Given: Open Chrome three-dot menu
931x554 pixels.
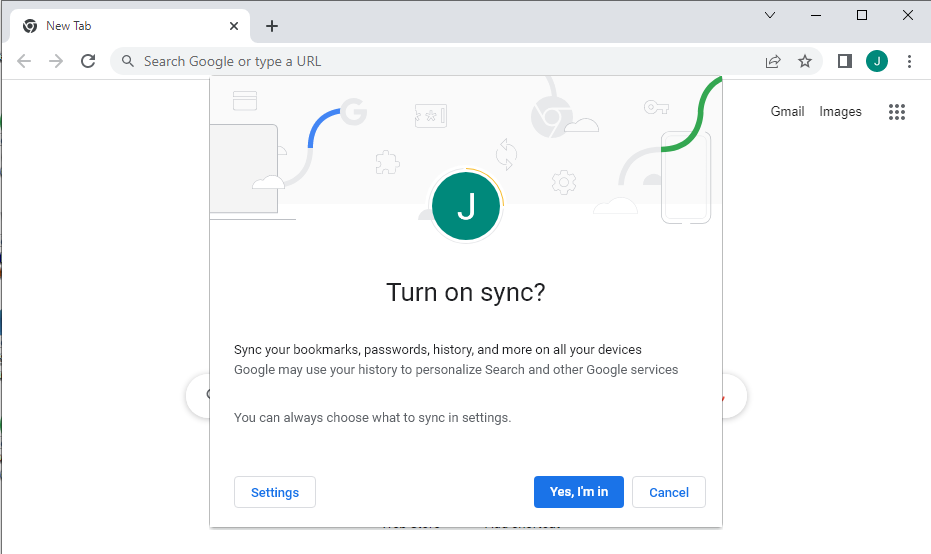Looking at the screenshot, I should click(x=909, y=61).
